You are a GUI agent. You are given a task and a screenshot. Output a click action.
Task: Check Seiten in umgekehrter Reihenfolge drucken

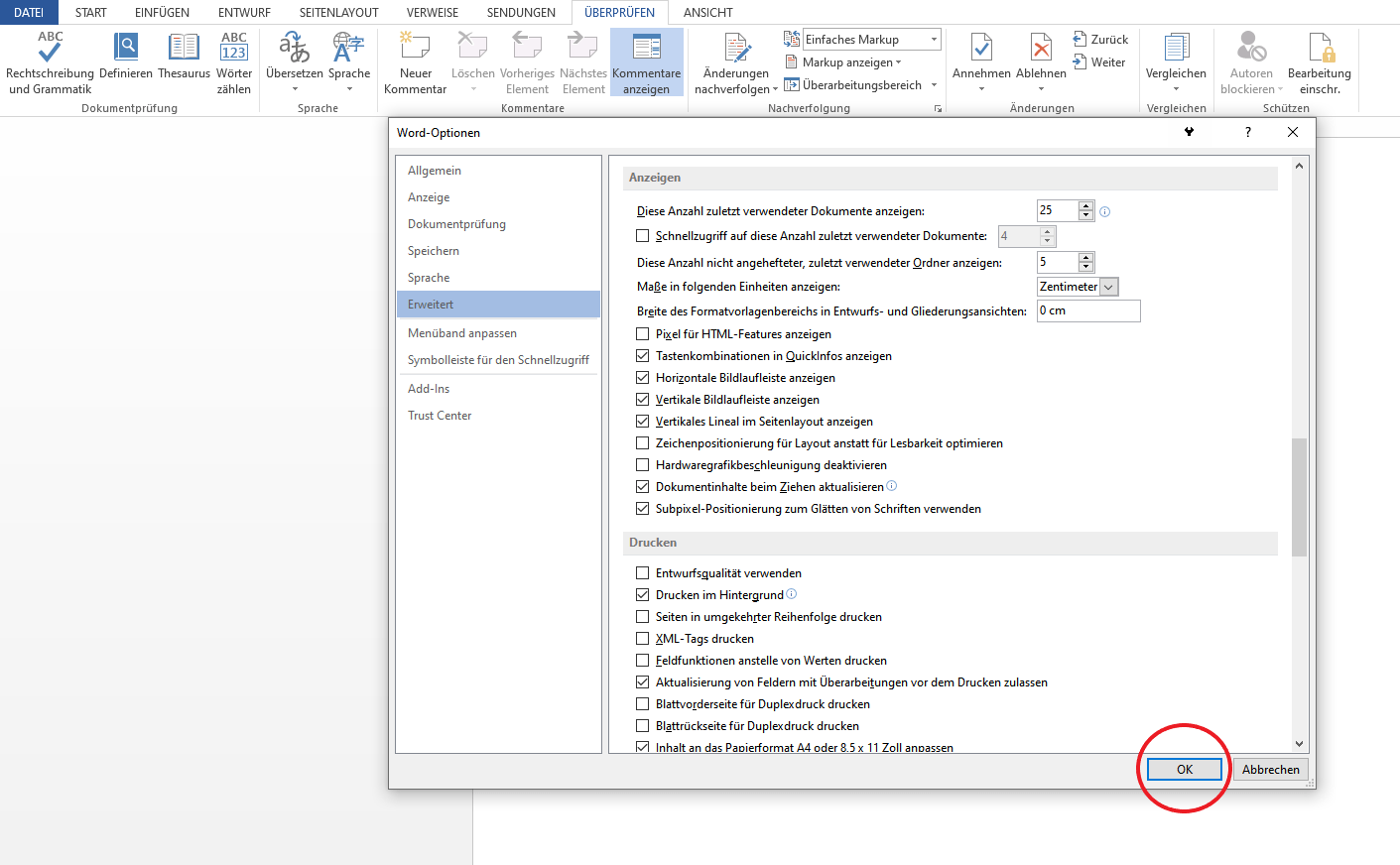click(642, 617)
